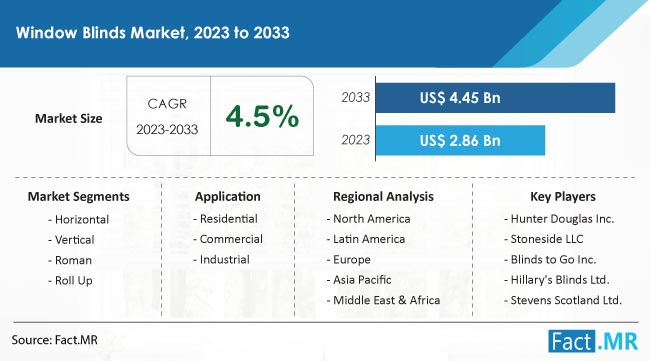Click the 2023 bar showing US$ 2.86 Bn
This screenshot has width=650, height=361.
coord(460,141)
